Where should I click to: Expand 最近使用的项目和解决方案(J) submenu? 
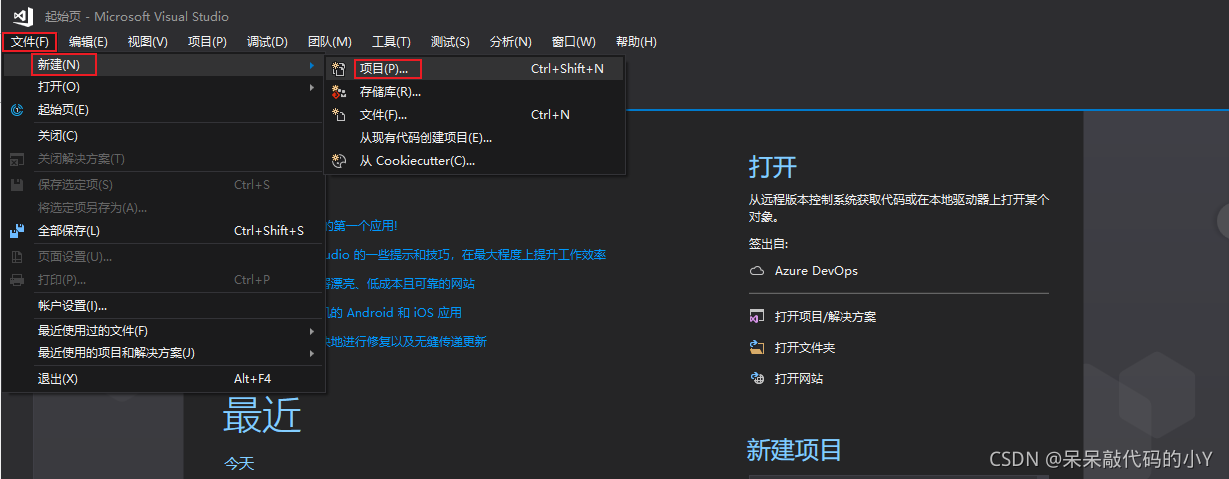point(164,353)
